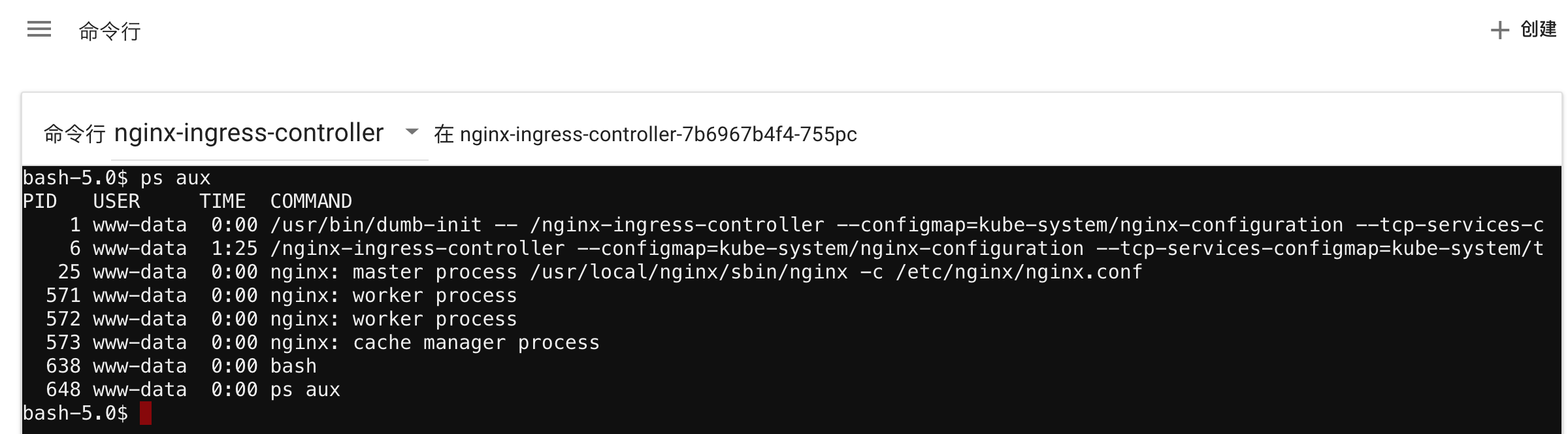Screen dimensions: 1568x434
Task: Click the 命令行 label before container selector
Action: click(74, 134)
